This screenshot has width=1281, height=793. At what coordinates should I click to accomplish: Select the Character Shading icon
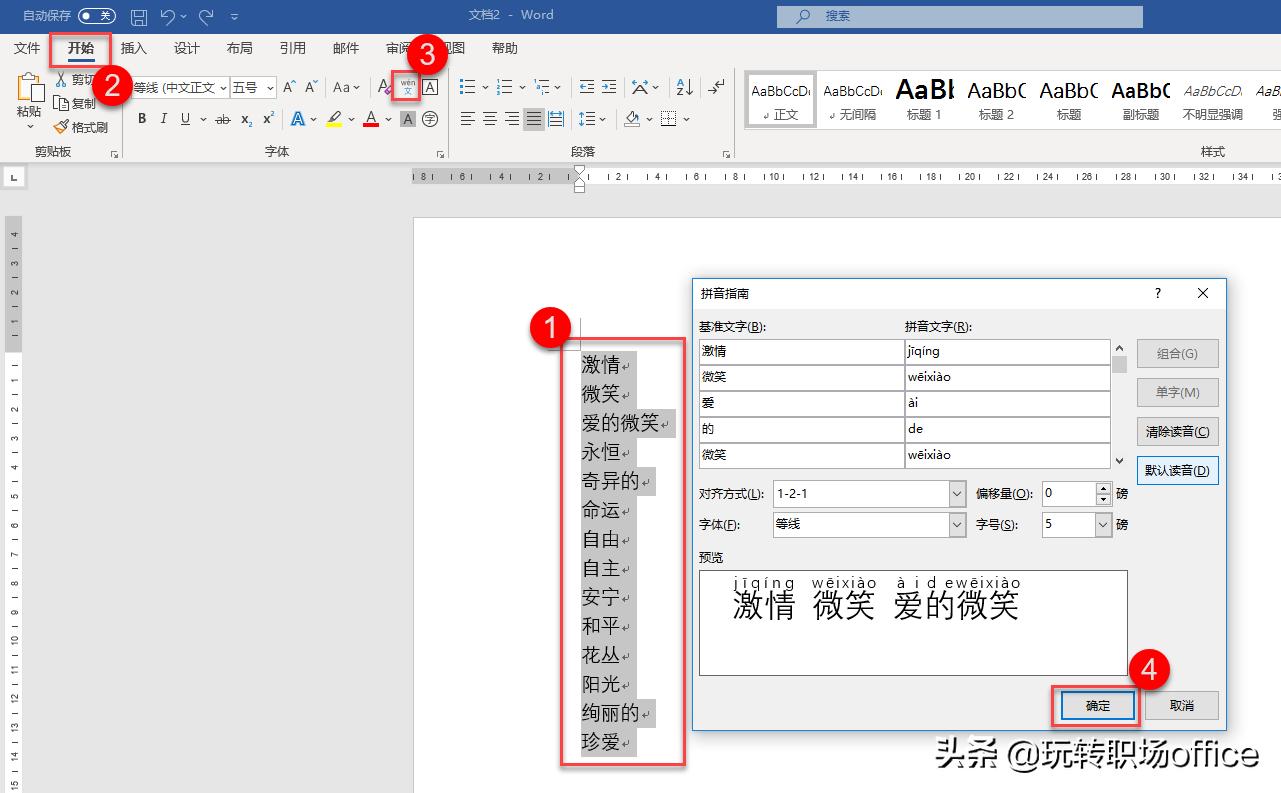[x=407, y=119]
